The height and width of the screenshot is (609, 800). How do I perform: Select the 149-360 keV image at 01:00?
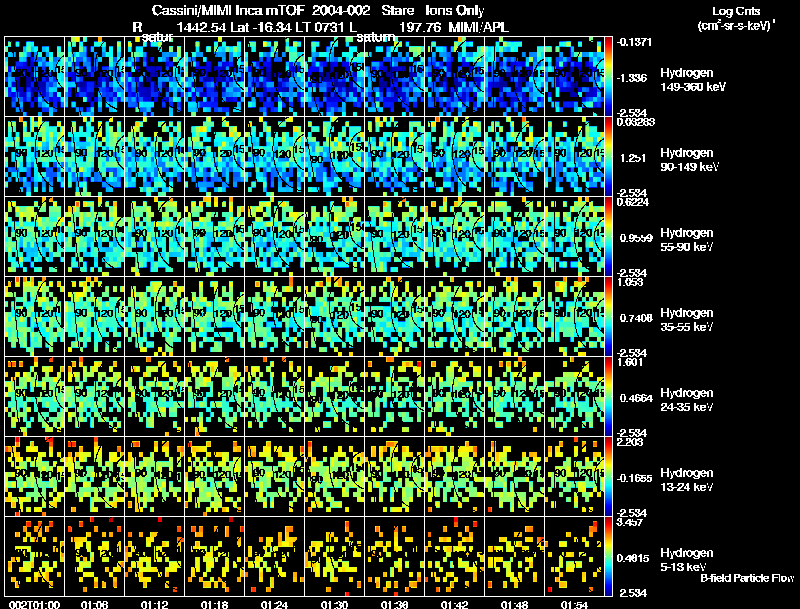[x=35, y=77]
